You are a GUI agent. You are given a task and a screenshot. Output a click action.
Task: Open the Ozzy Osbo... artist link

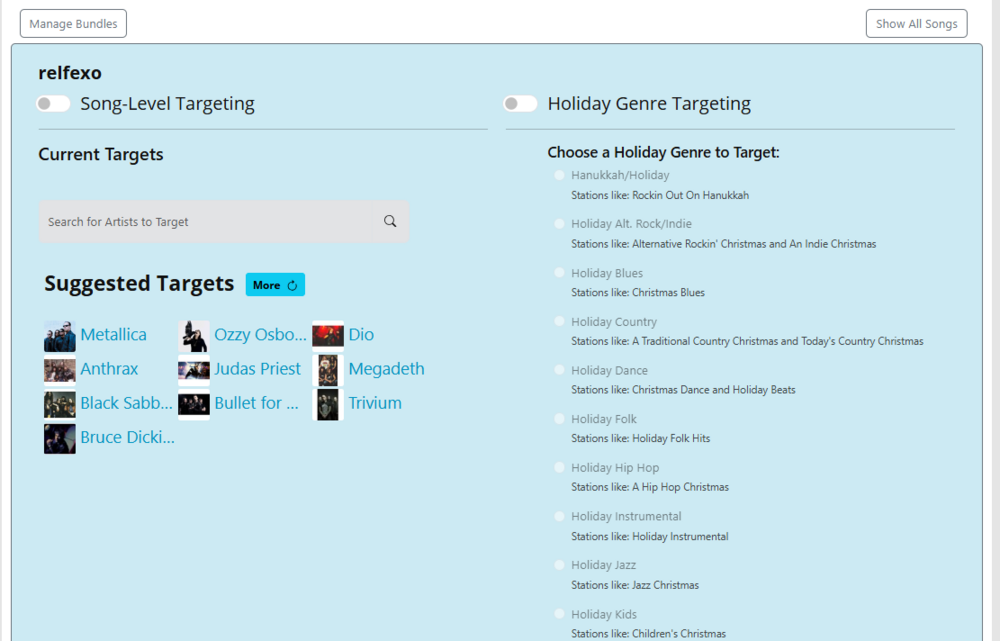(x=260, y=334)
